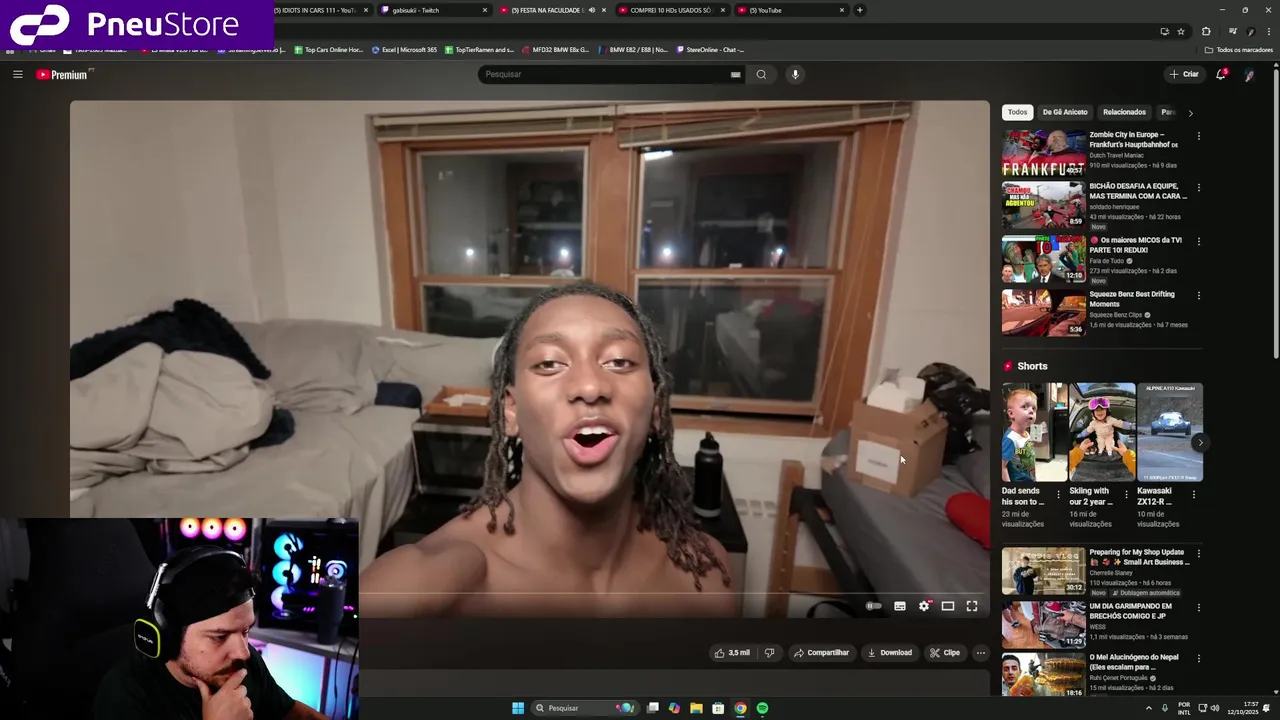Toggle autoplay switch in the video player
The height and width of the screenshot is (720, 1280).
(874, 606)
